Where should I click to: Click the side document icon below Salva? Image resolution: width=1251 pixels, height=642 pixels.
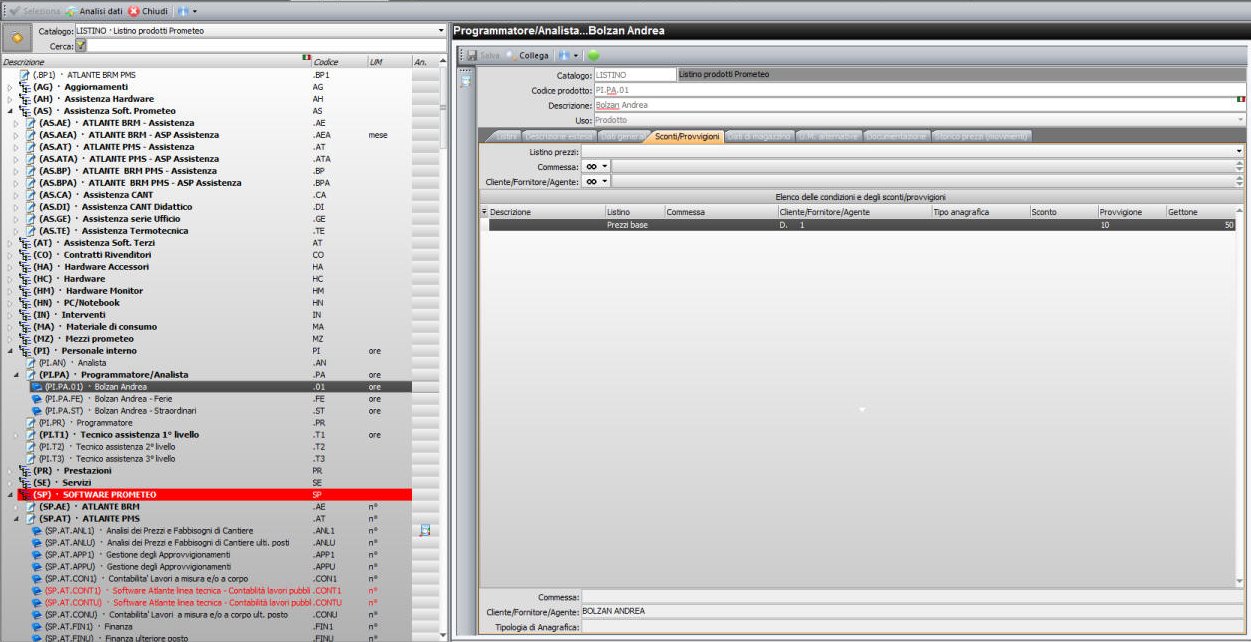(465, 81)
